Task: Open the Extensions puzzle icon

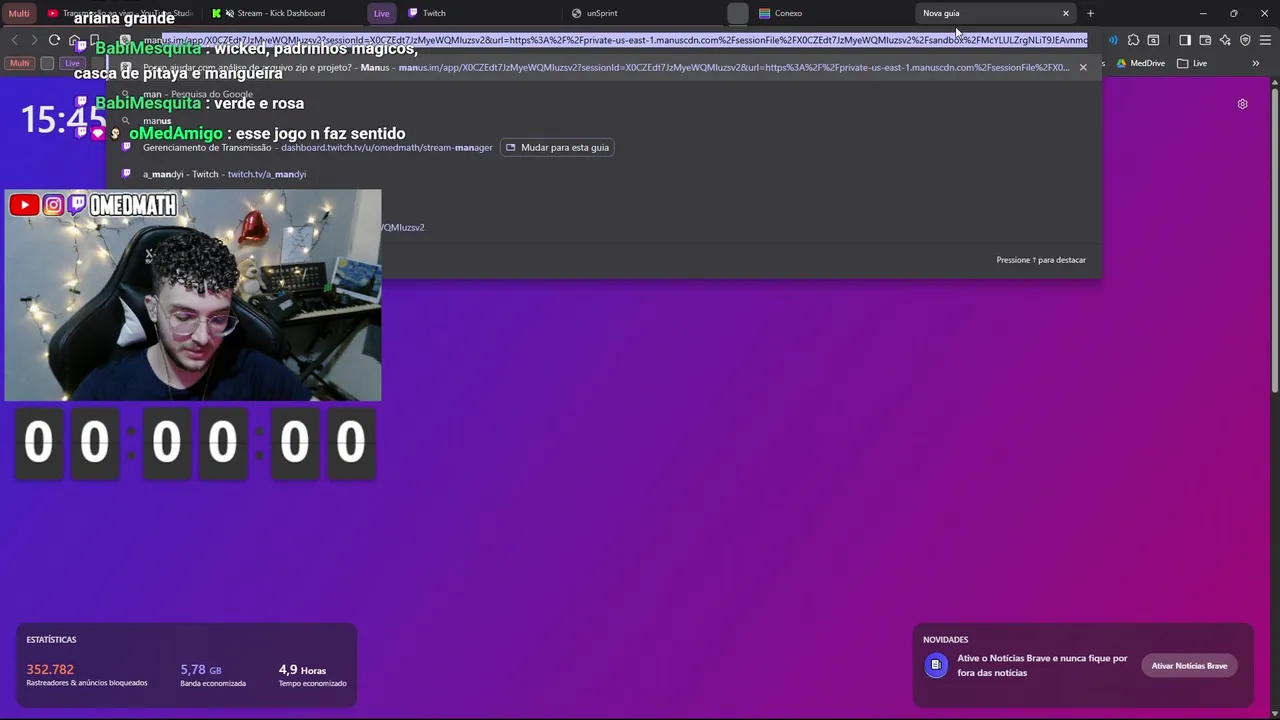Action: pos(1133,40)
